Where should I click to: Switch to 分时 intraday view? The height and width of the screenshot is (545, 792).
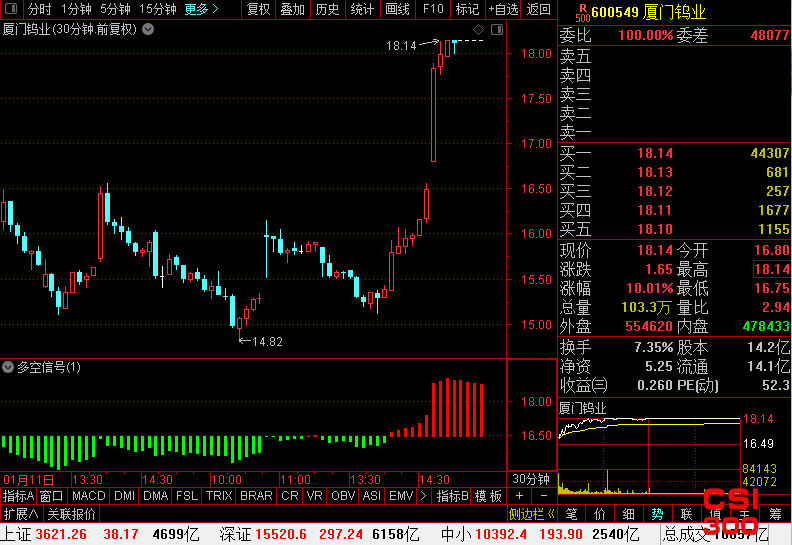point(39,9)
